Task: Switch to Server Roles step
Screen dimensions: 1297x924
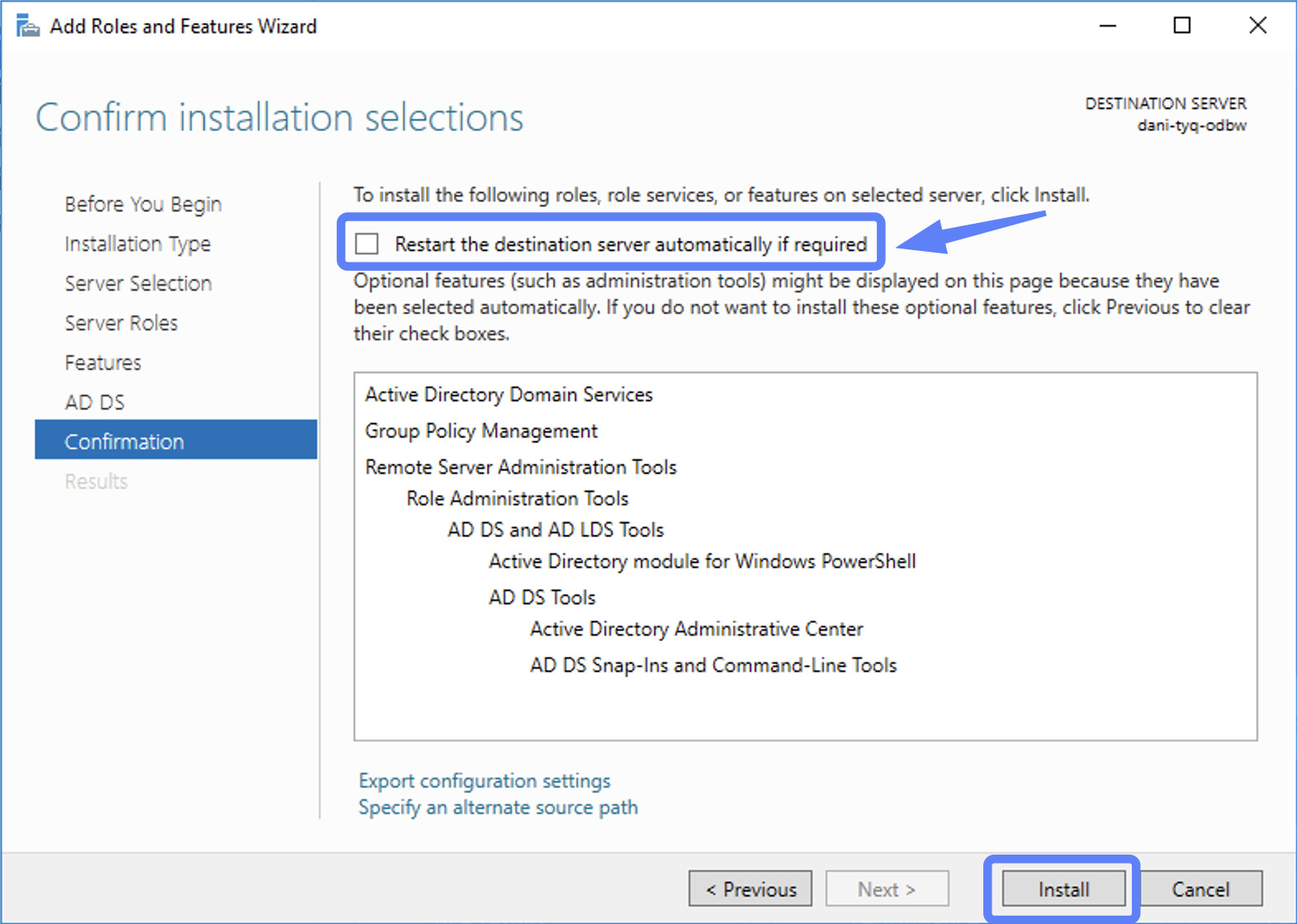Action: click(x=121, y=323)
